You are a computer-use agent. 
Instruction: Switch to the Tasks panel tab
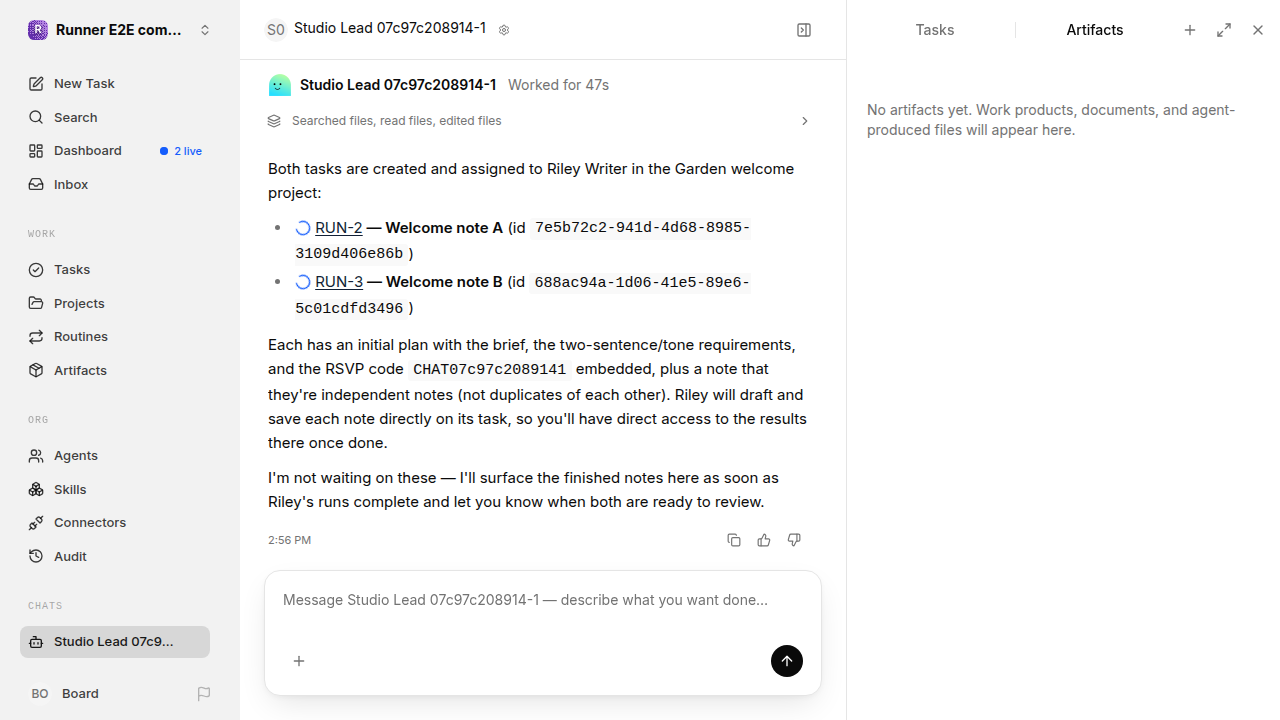[x=935, y=30]
